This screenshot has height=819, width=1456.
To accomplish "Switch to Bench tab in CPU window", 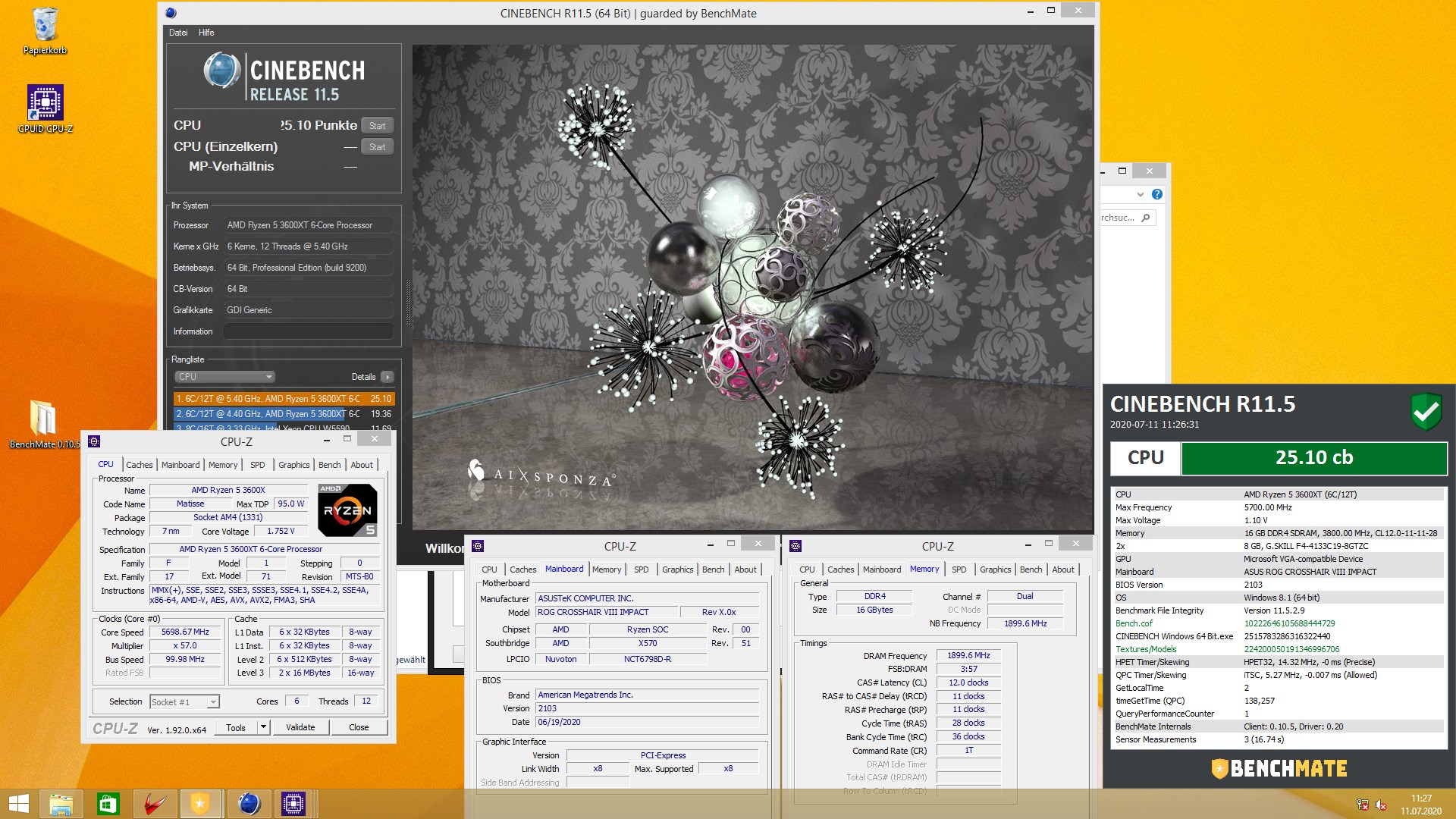I will (x=329, y=465).
